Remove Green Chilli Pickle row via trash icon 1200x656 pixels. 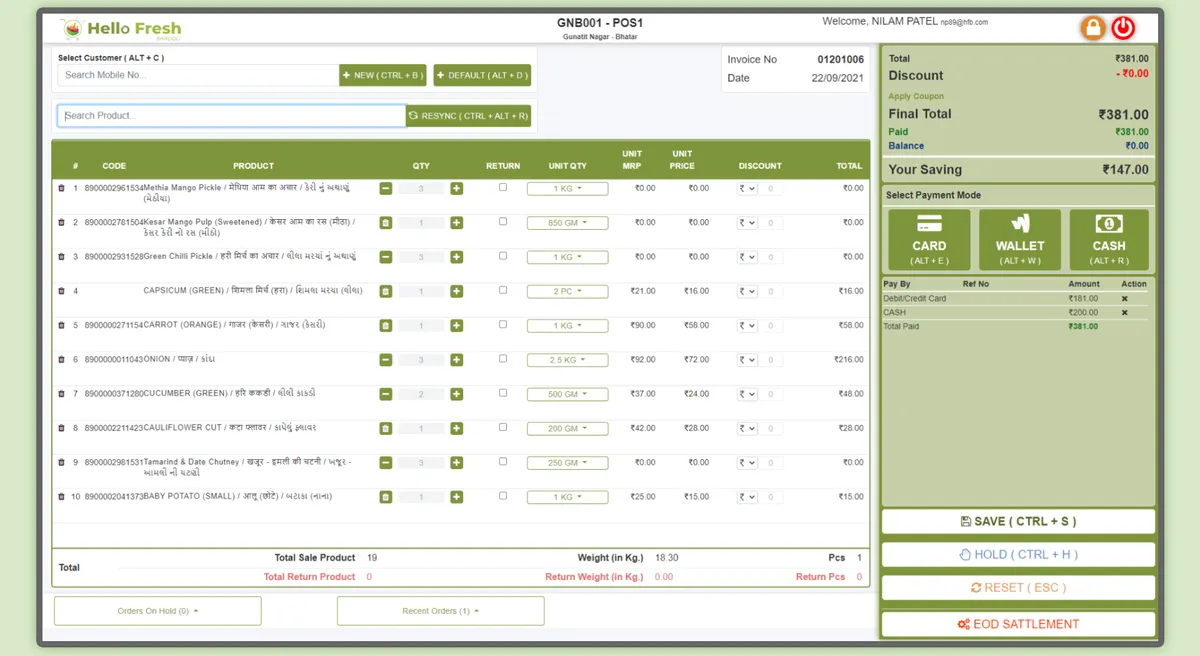pos(61,257)
